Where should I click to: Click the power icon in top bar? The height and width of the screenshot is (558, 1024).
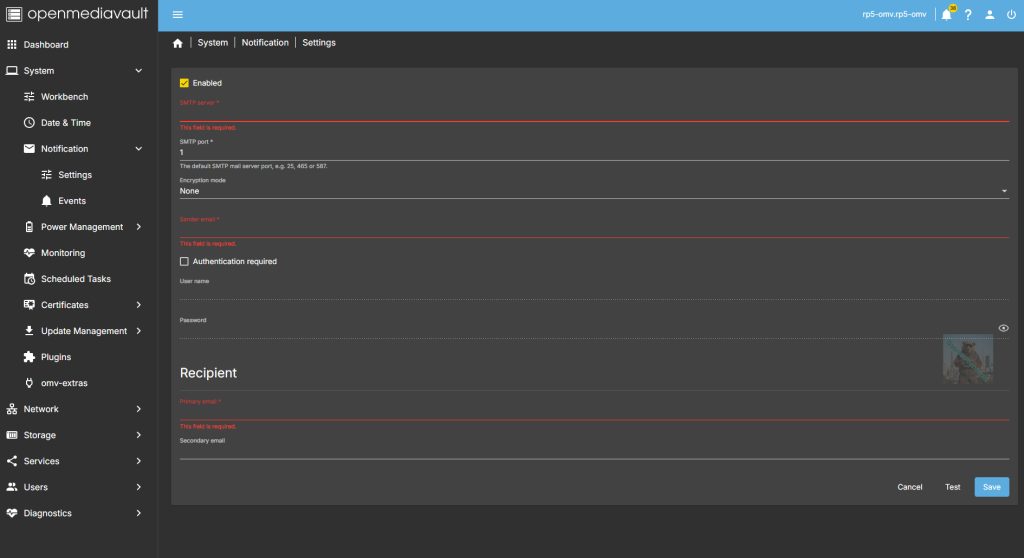1010,15
